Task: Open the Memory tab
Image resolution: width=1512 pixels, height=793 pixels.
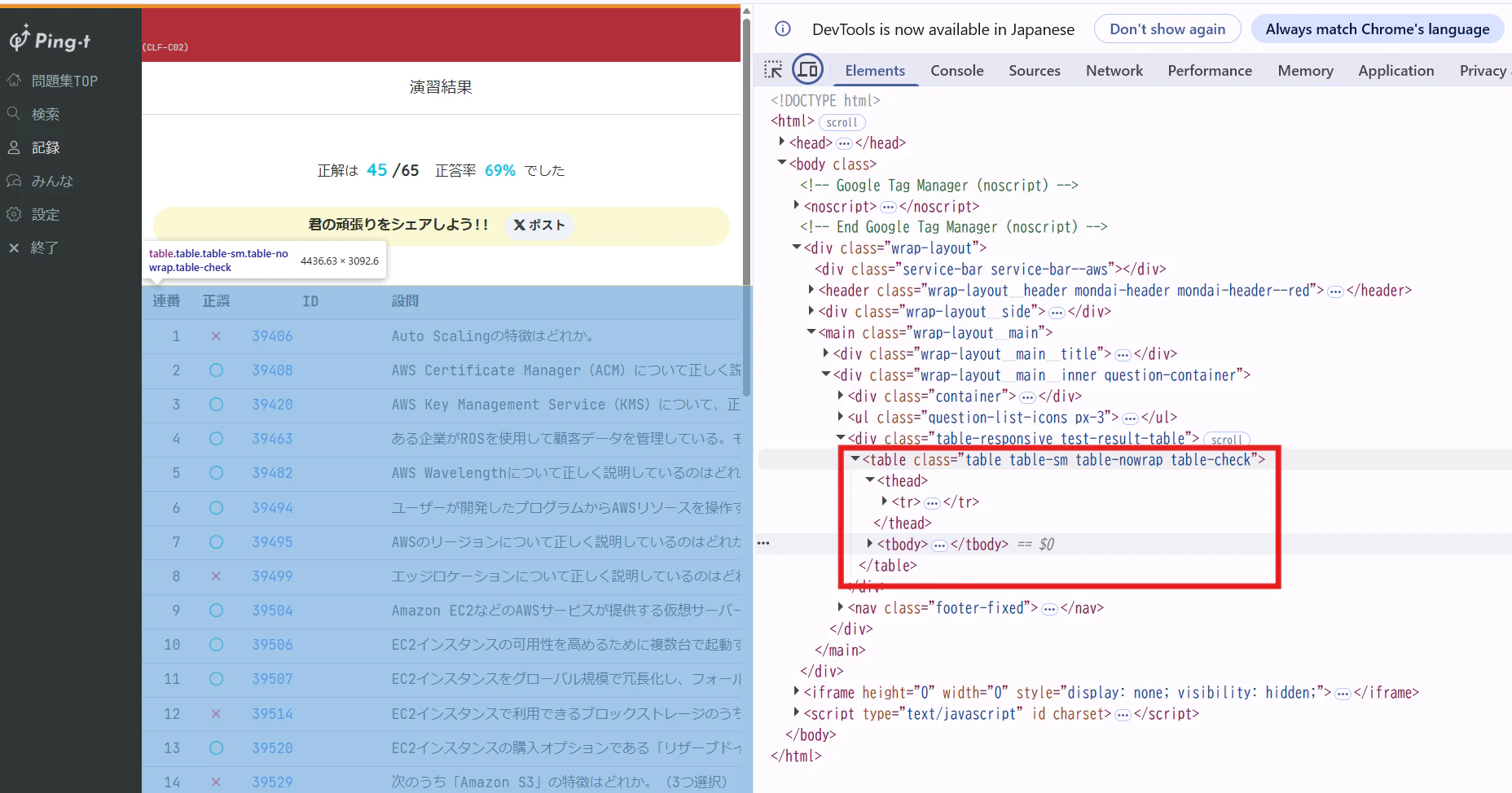Action: tap(1305, 71)
